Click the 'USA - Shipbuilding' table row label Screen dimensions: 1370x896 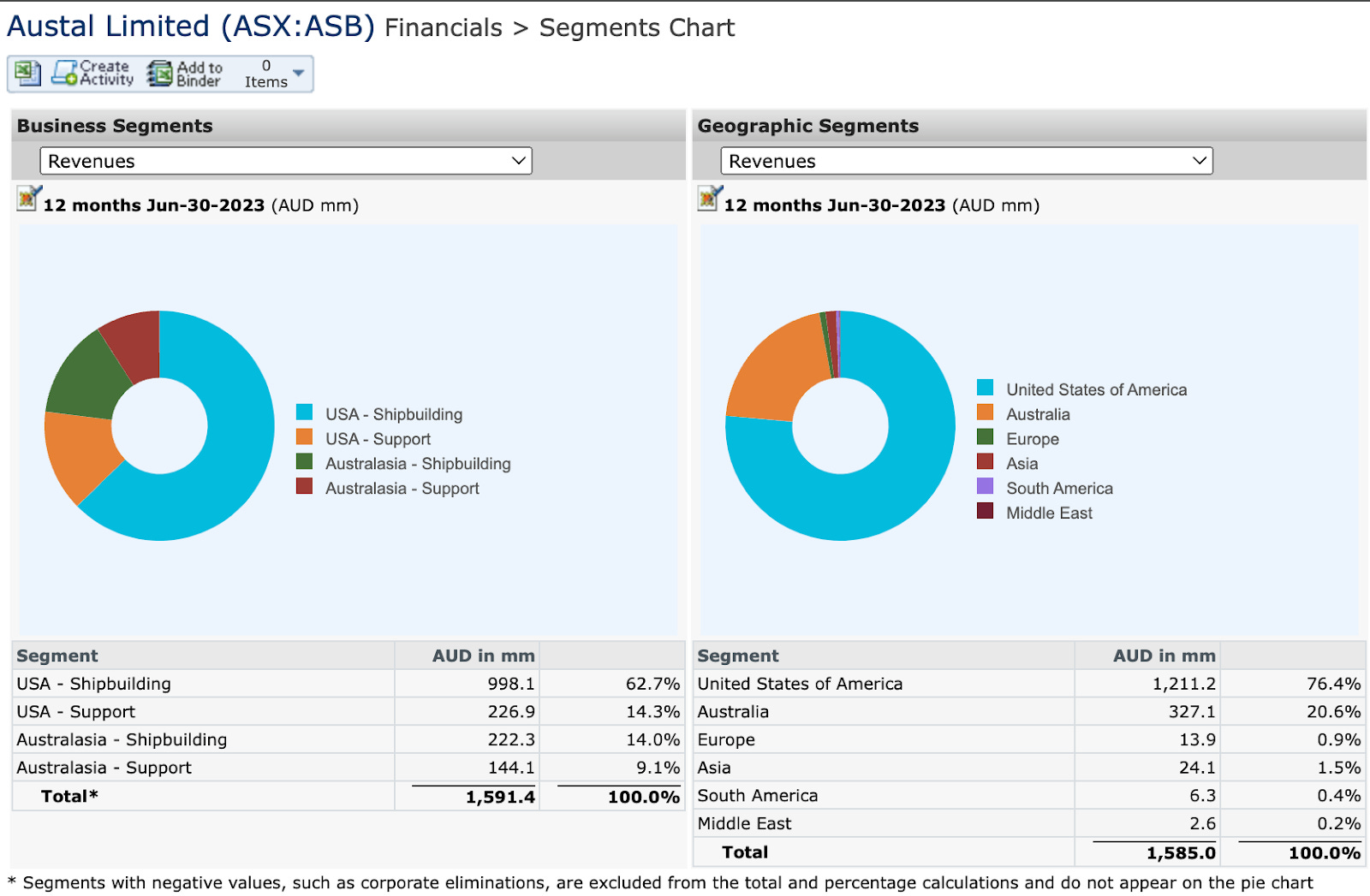click(x=94, y=684)
